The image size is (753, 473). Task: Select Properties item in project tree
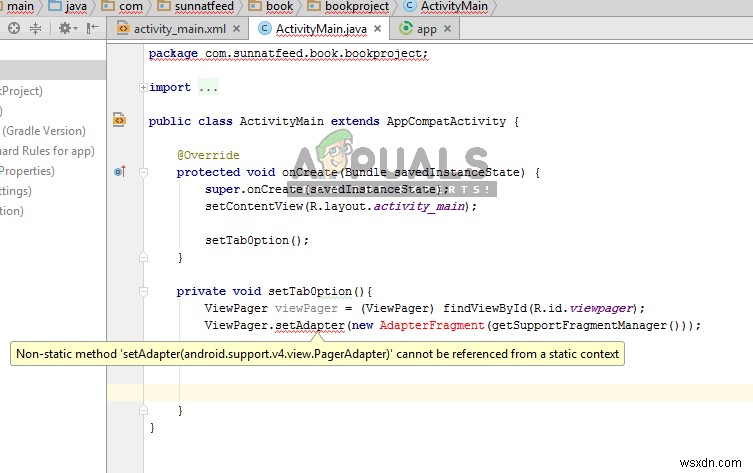pyautogui.click(x=27, y=171)
